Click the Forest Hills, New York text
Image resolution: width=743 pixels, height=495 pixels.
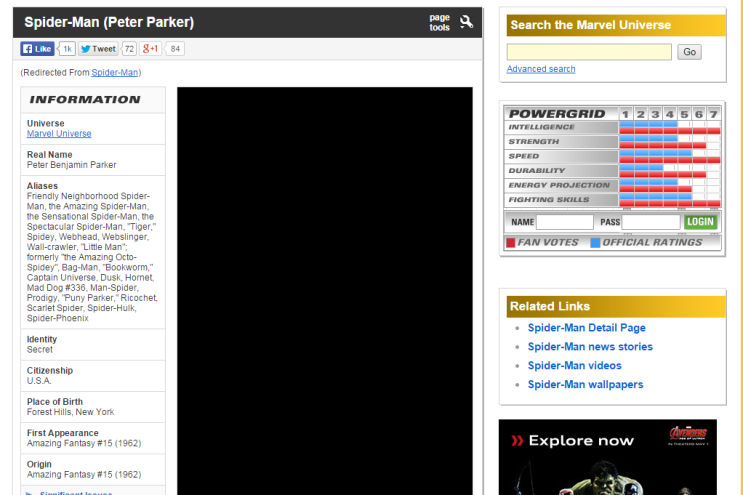click(x=70, y=412)
